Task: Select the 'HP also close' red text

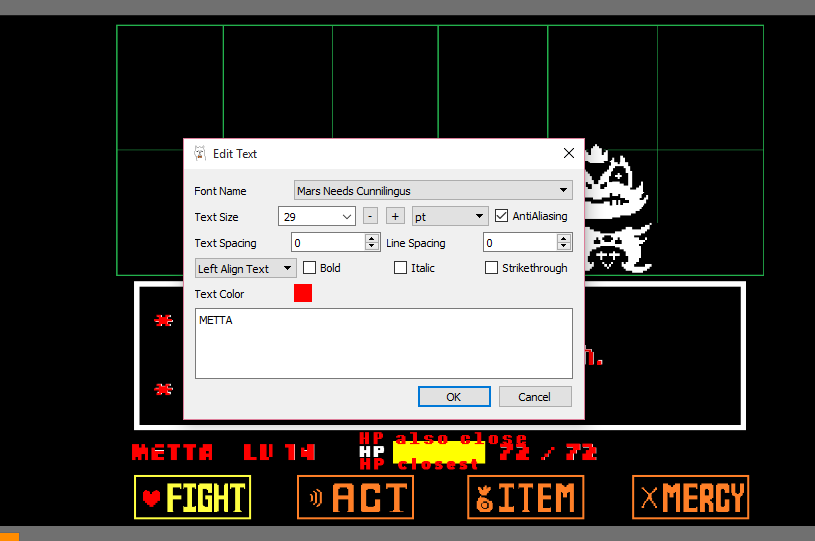Action: coord(443,439)
